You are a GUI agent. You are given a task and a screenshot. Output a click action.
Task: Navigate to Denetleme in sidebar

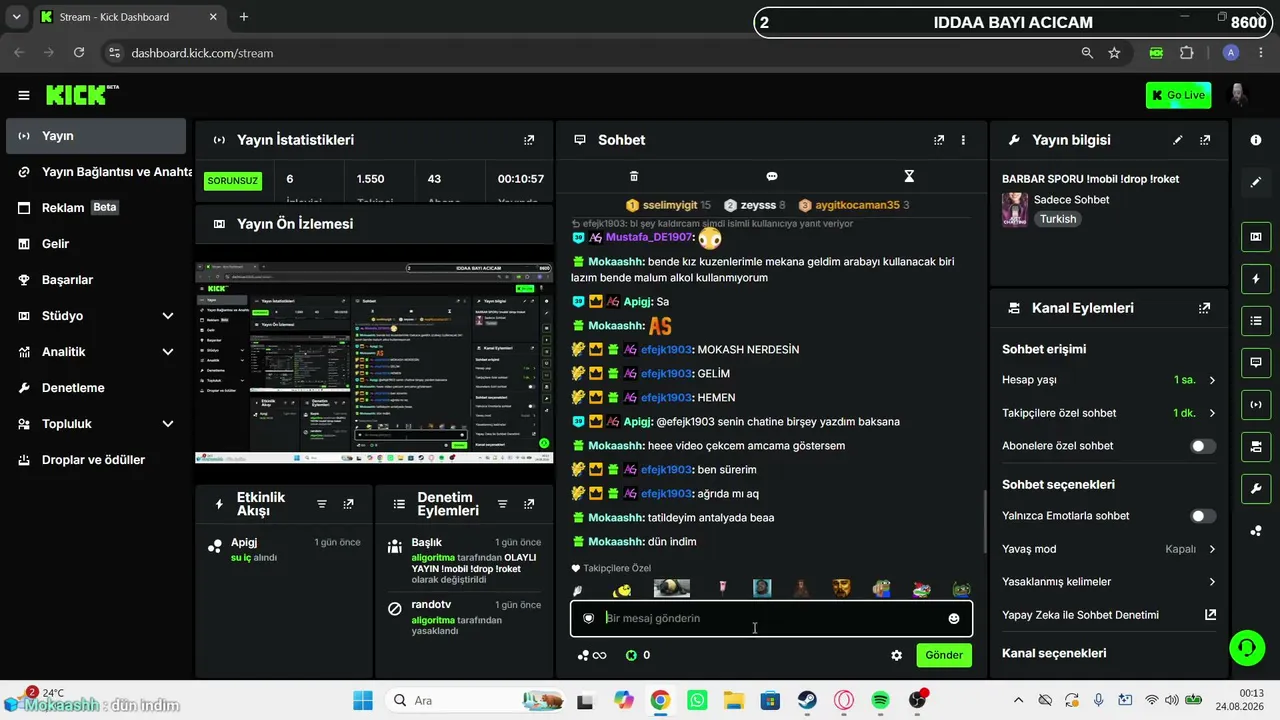[x=96, y=388]
